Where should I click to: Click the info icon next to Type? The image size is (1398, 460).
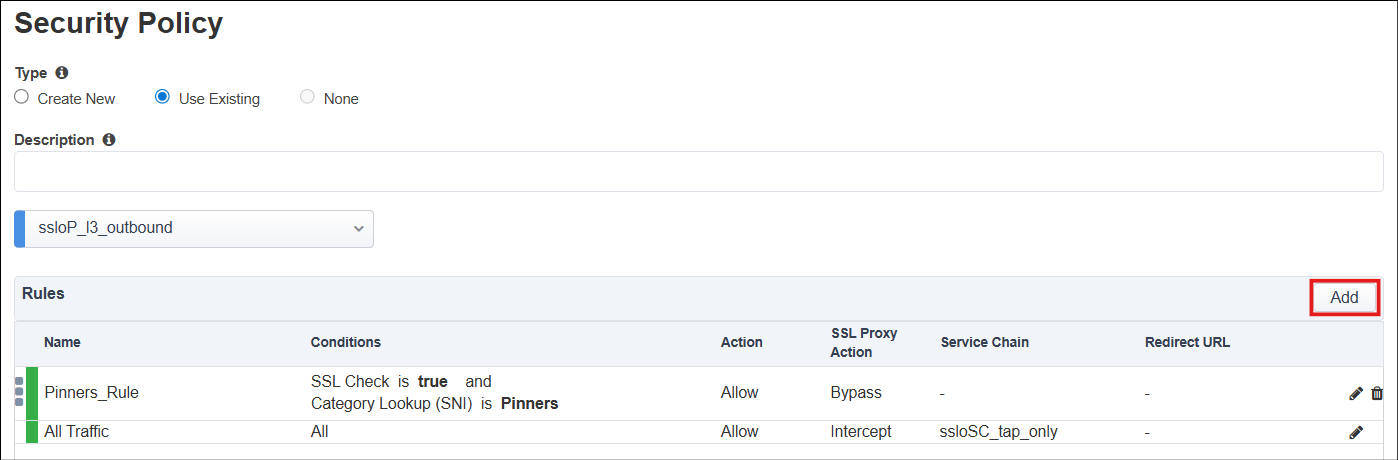(x=62, y=73)
